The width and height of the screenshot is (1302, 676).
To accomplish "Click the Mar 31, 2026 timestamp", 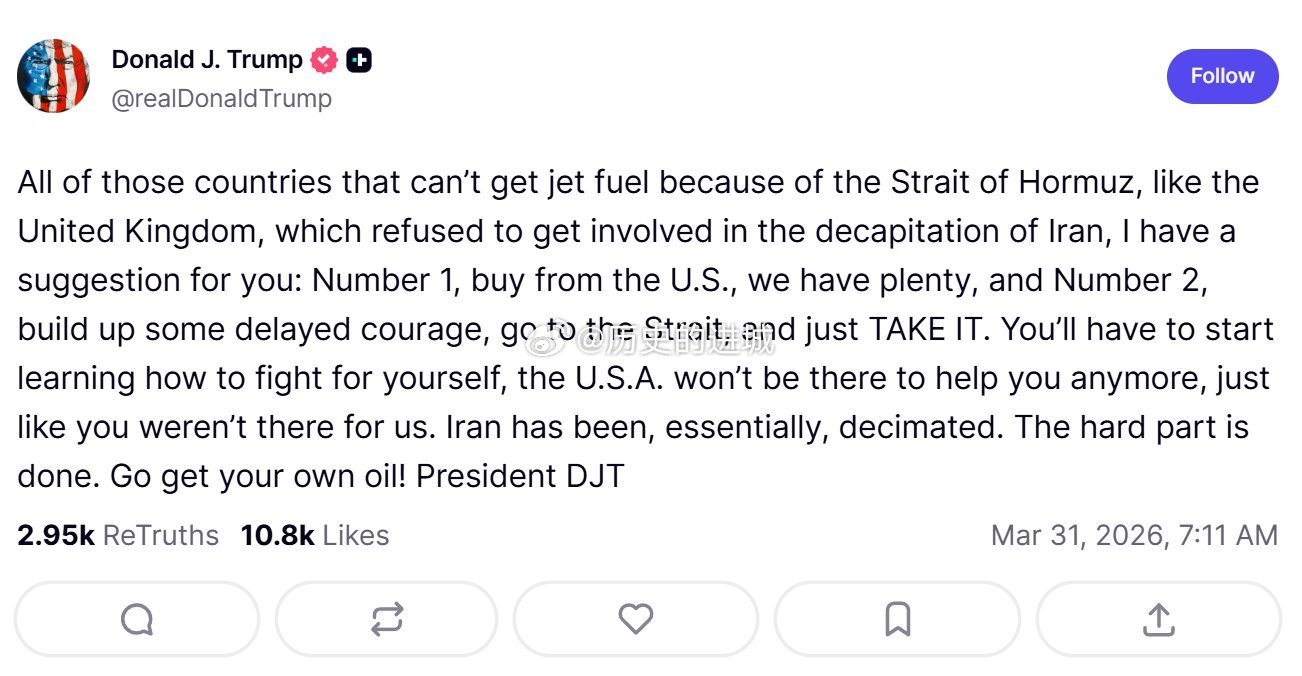I will [1134, 536].
